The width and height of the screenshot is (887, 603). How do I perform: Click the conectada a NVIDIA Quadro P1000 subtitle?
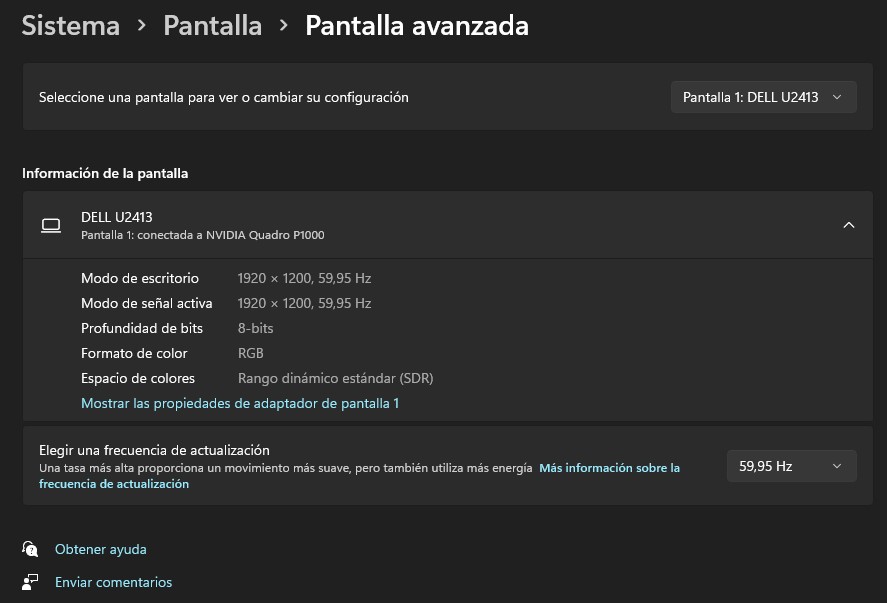(203, 235)
